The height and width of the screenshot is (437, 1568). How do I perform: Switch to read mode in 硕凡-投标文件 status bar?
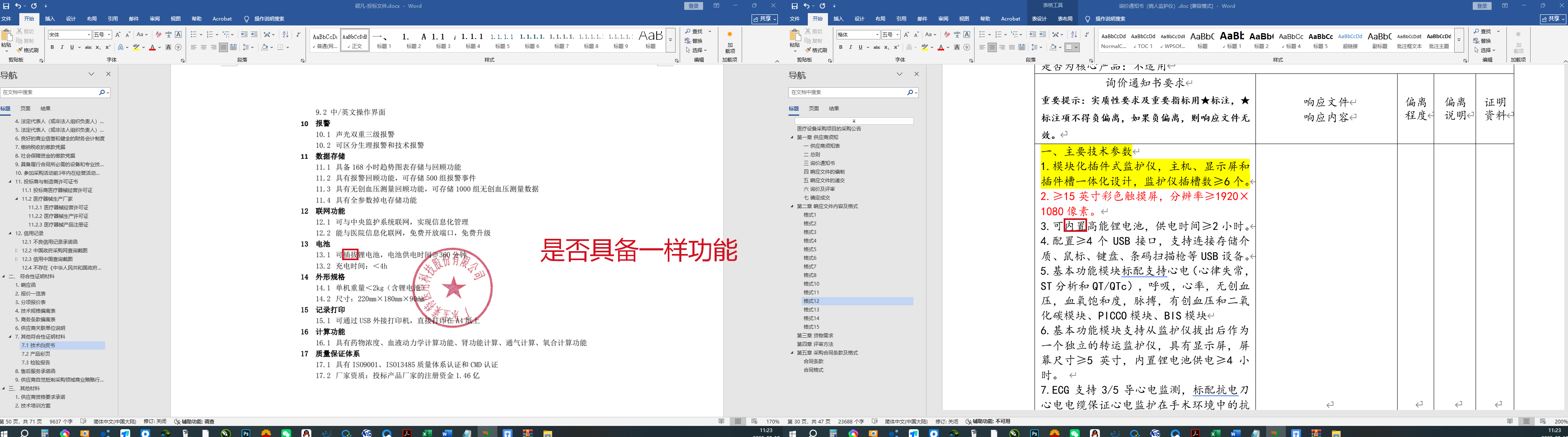click(x=721, y=421)
